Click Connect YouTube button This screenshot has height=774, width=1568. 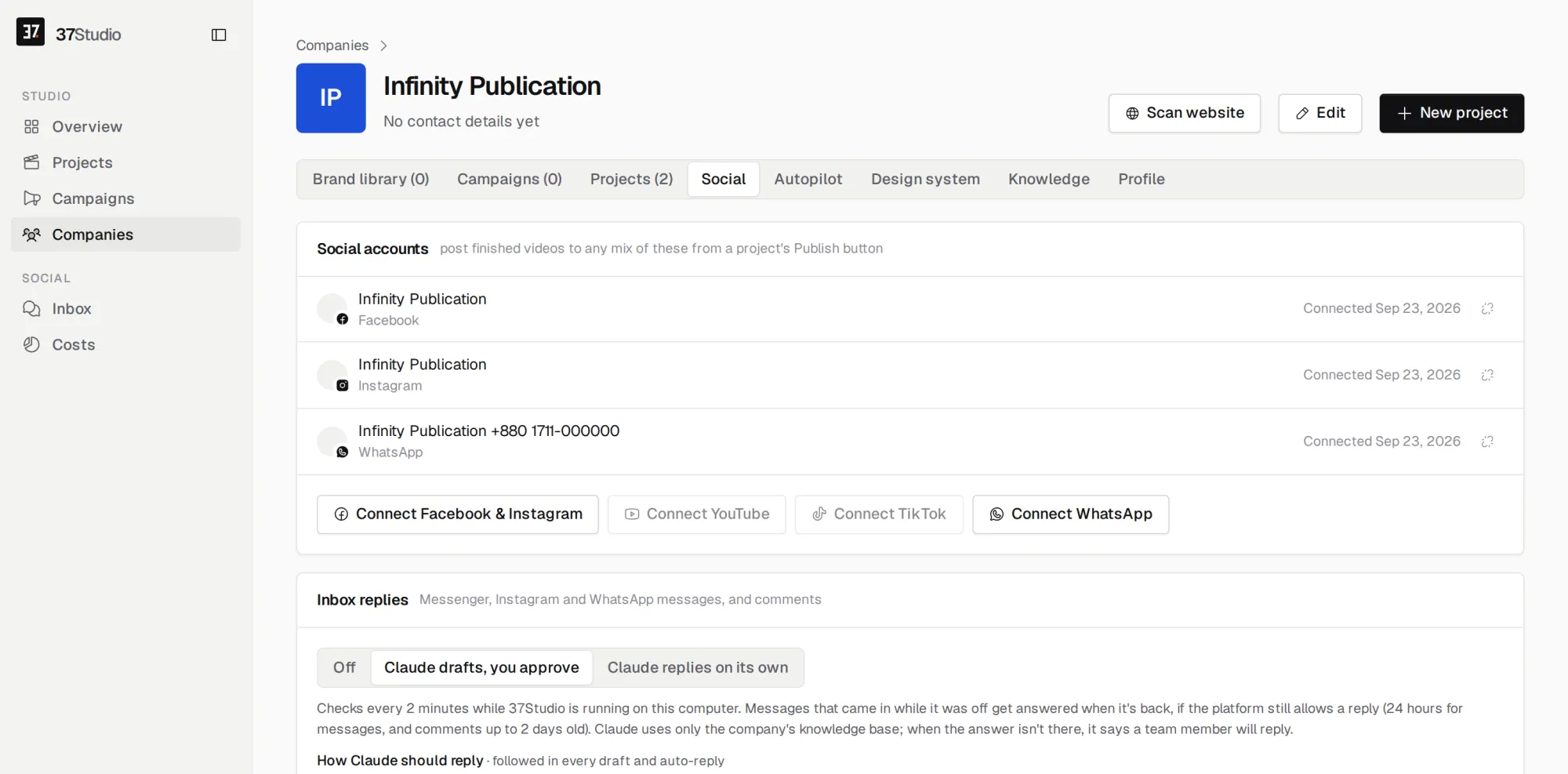697,514
